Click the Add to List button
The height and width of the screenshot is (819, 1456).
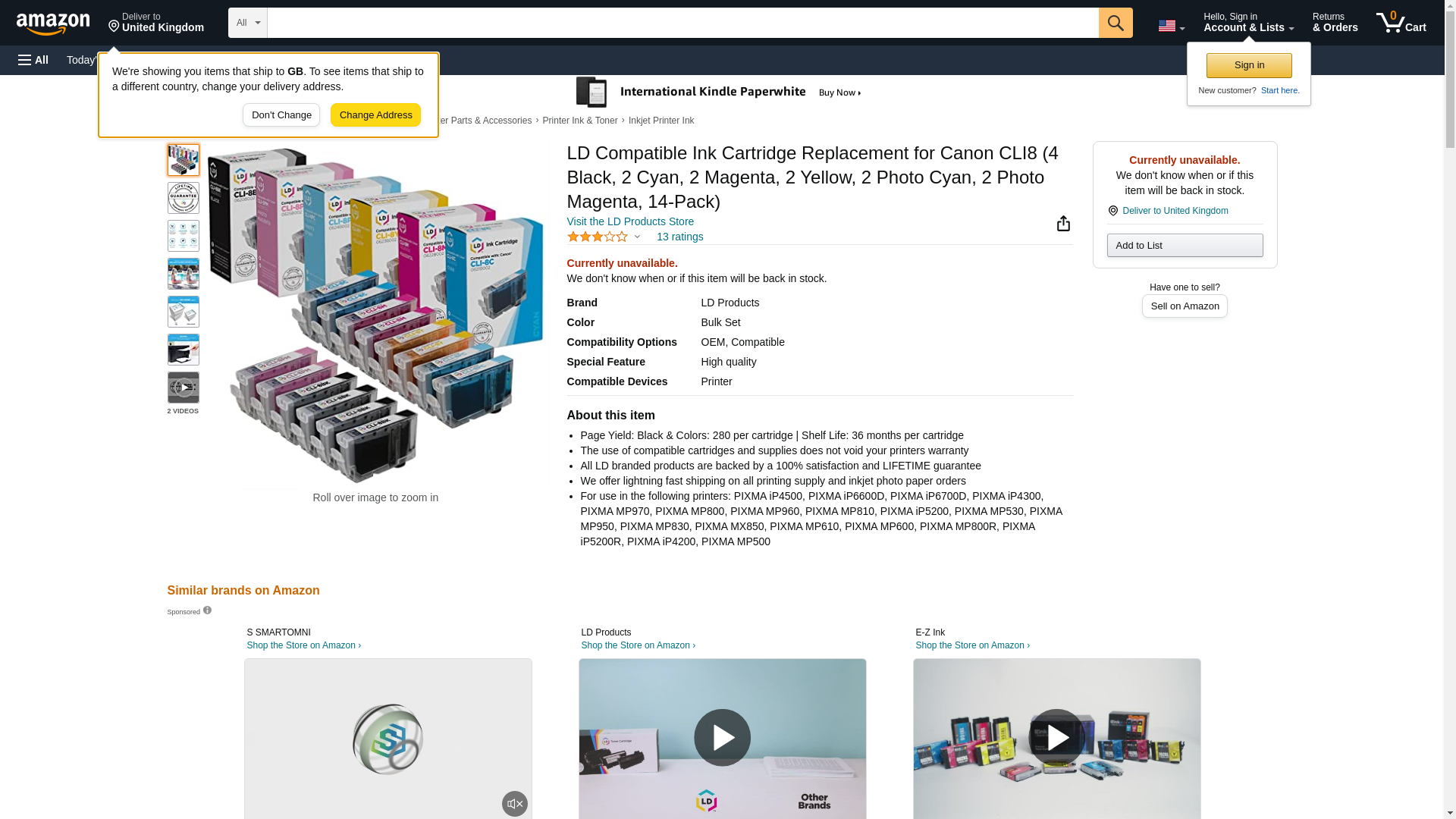[1185, 245]
